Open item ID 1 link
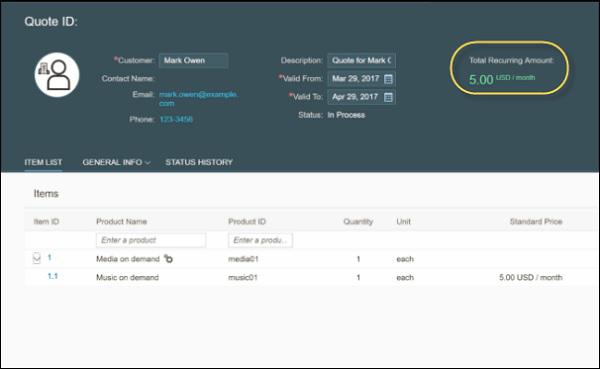 pyautogui.click(x=49, y=258)
